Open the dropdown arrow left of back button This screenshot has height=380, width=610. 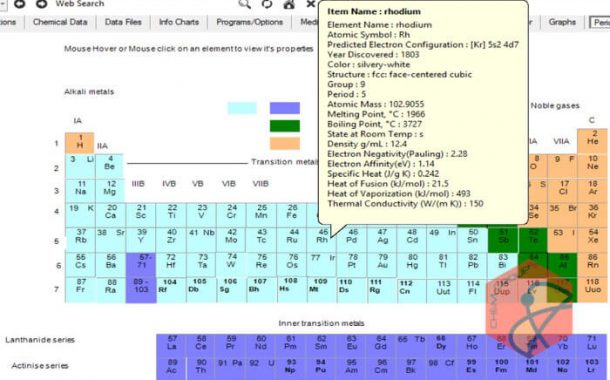pos(2,4)
